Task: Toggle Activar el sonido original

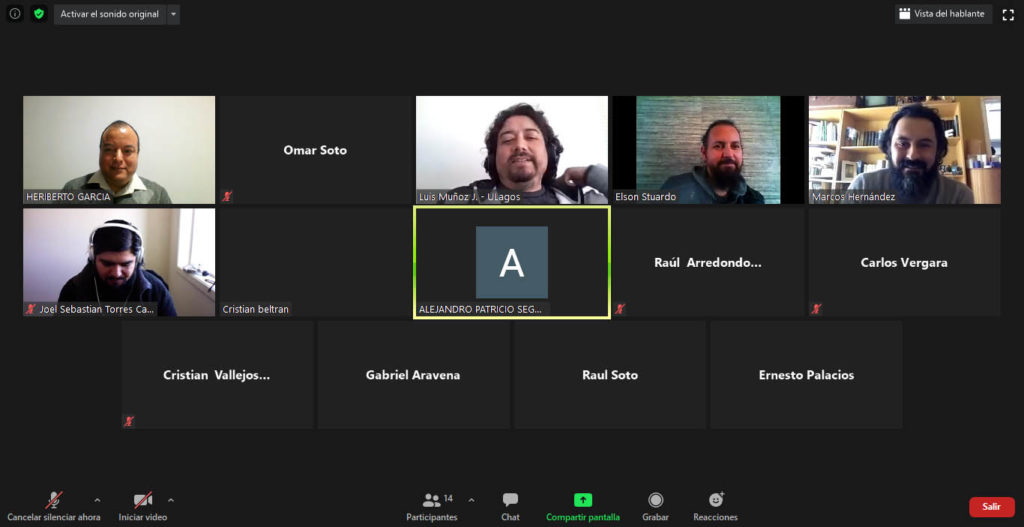Action: click(x=109, y=14)
